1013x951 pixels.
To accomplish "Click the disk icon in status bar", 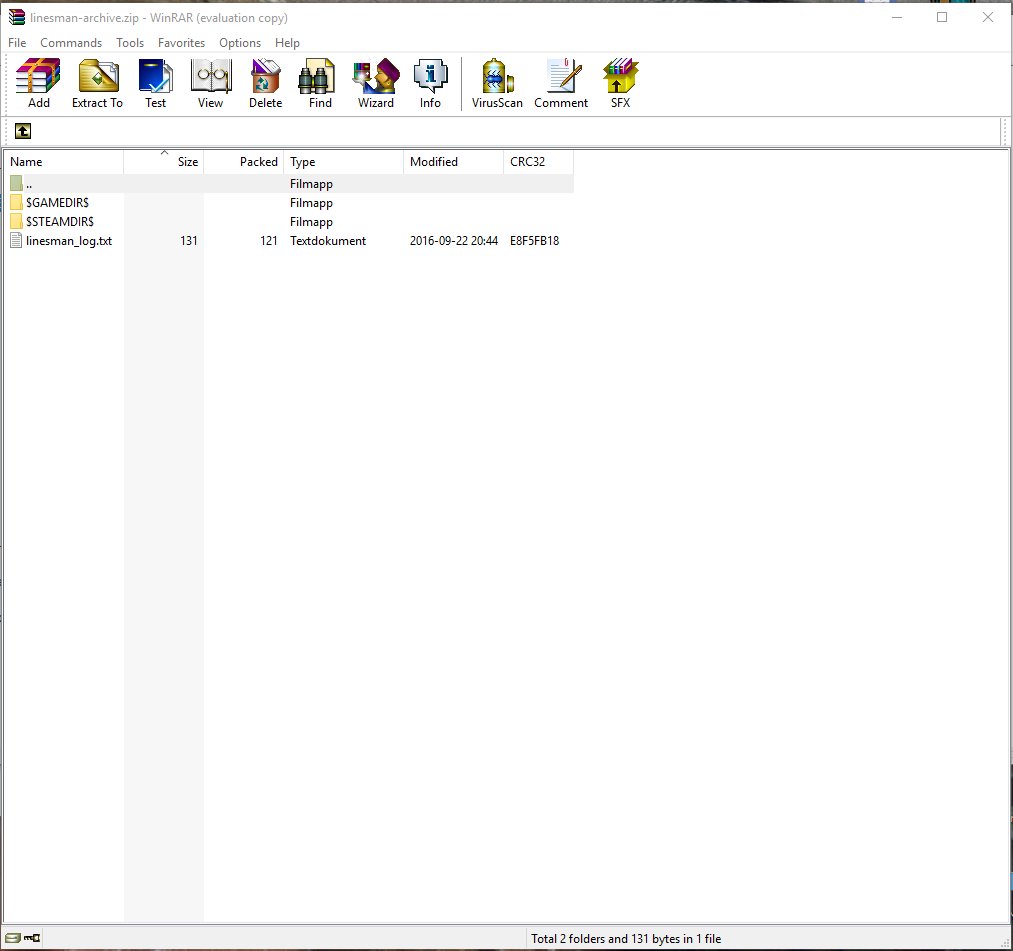I will 12,937.
